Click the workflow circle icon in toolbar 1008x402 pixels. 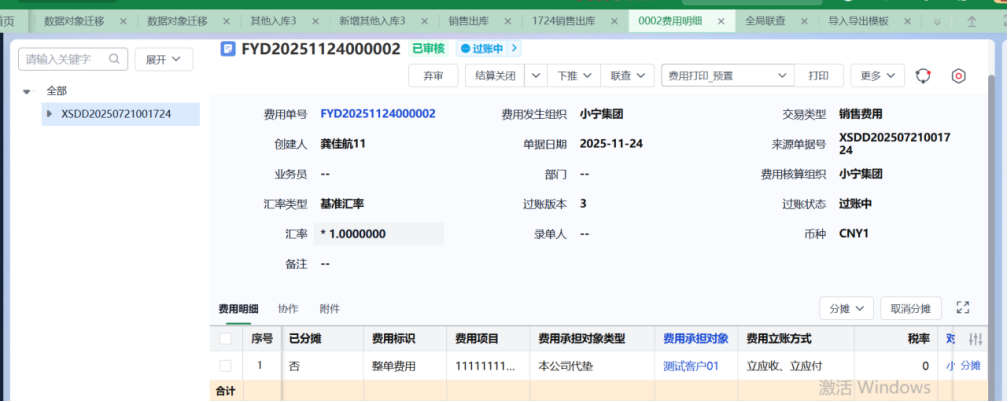pyautogui.click(x=924, y=76)
